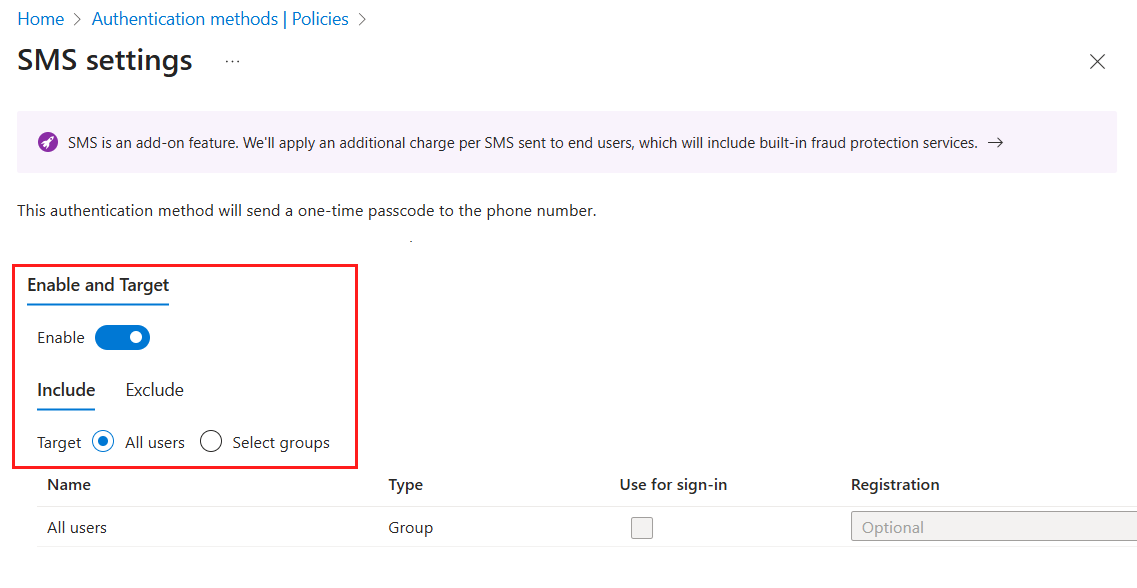Open Authentication methods Policies breadcrumb link
Image resolution: width=1137 pixels, height=588 pixels.
220,18
